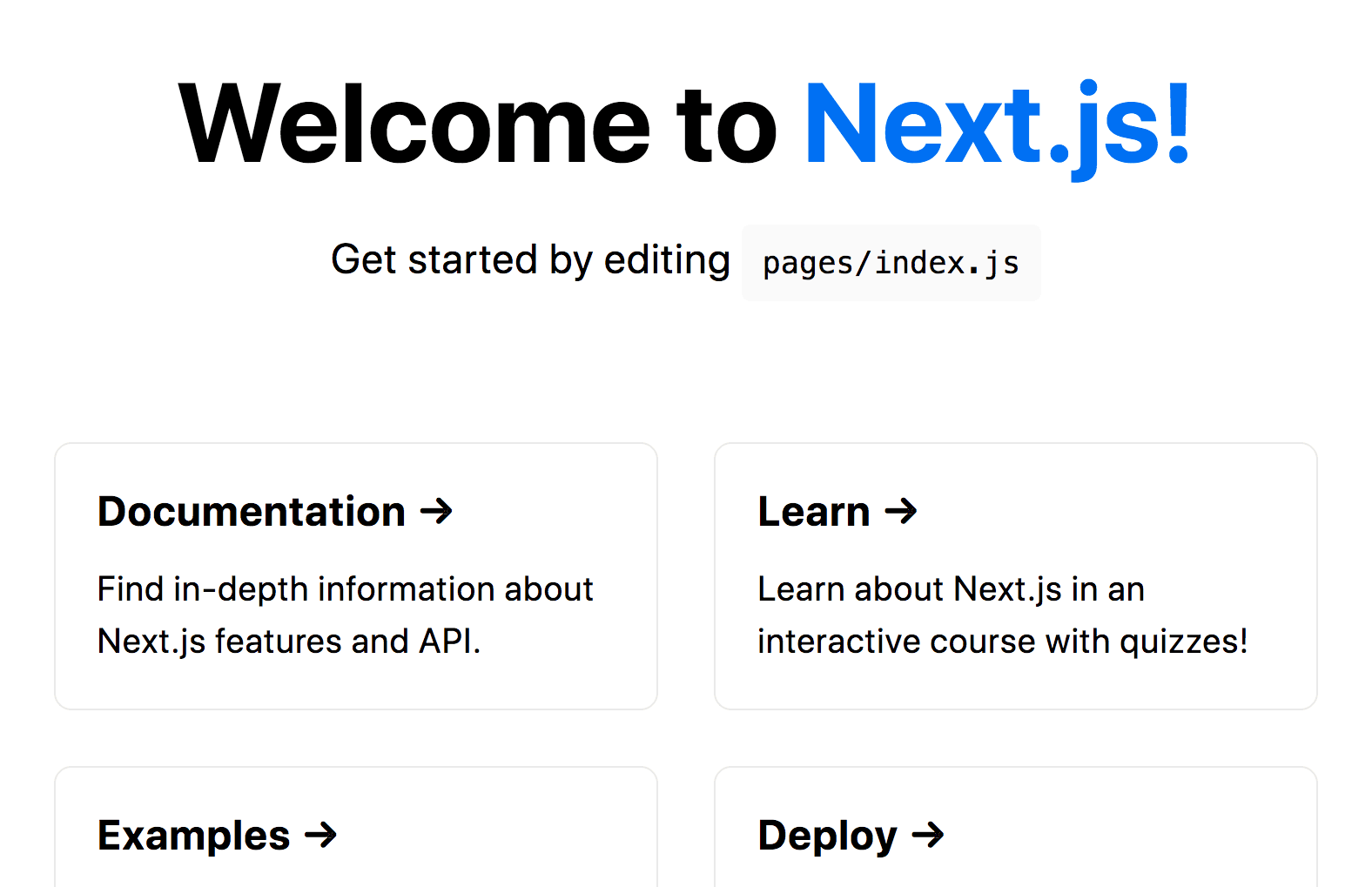Image resolution: width=1372 pixels, height=887 pixels.
Task: Click 'Next.js features and API.' text line
Action: pyautogui.click(x=288, y=642)
